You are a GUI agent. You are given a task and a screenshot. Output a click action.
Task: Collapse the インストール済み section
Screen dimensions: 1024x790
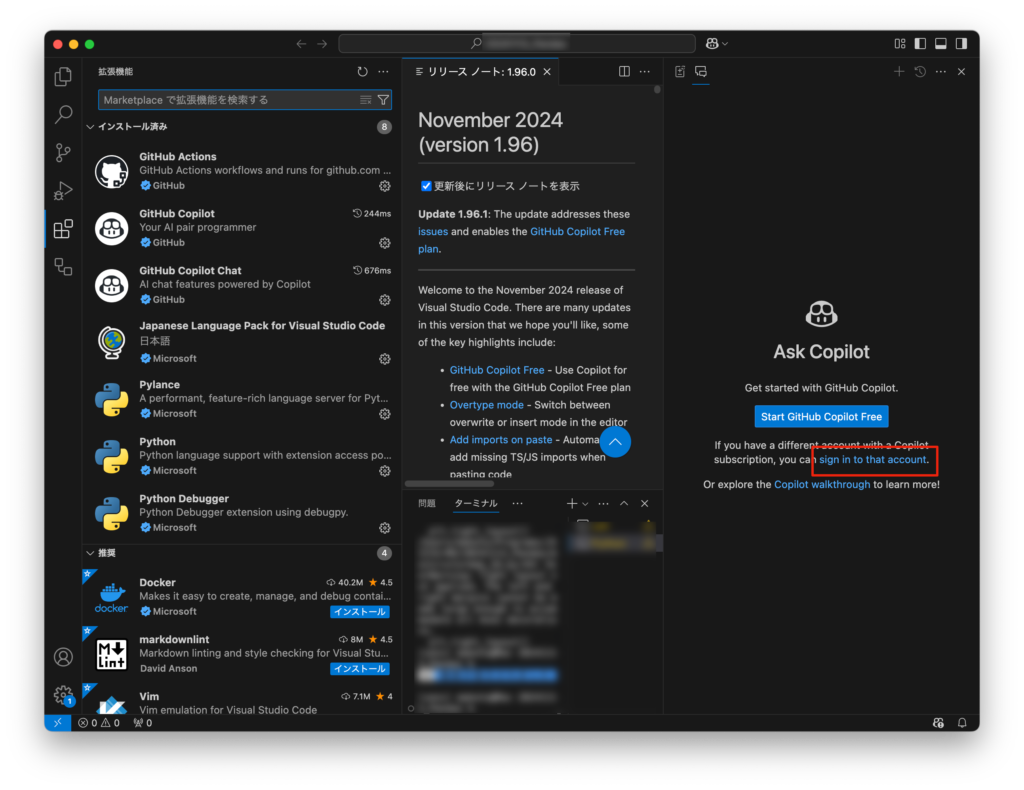point(90,127)
